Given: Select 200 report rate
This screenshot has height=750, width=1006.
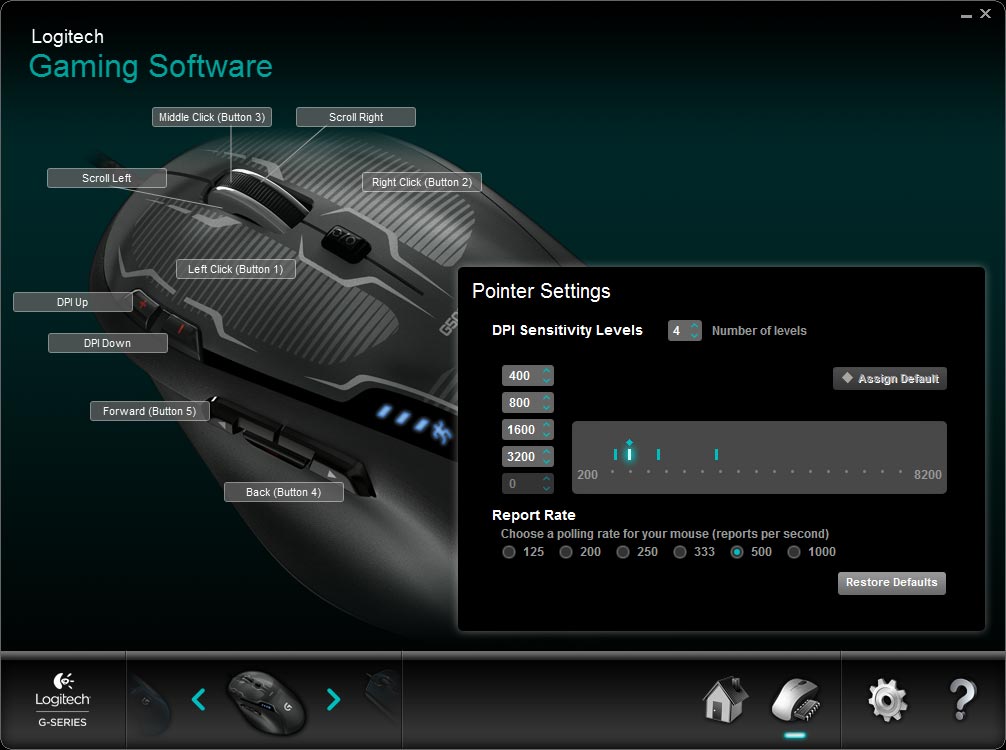Looking at the screenshot, I should [x=566, y=552].
